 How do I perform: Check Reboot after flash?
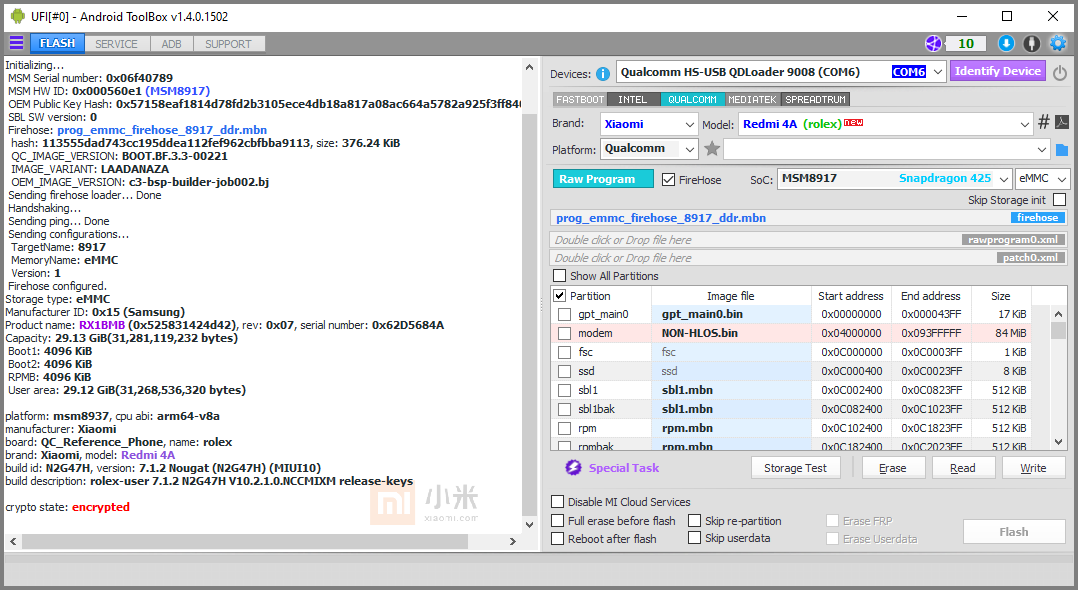click(558, 538)
